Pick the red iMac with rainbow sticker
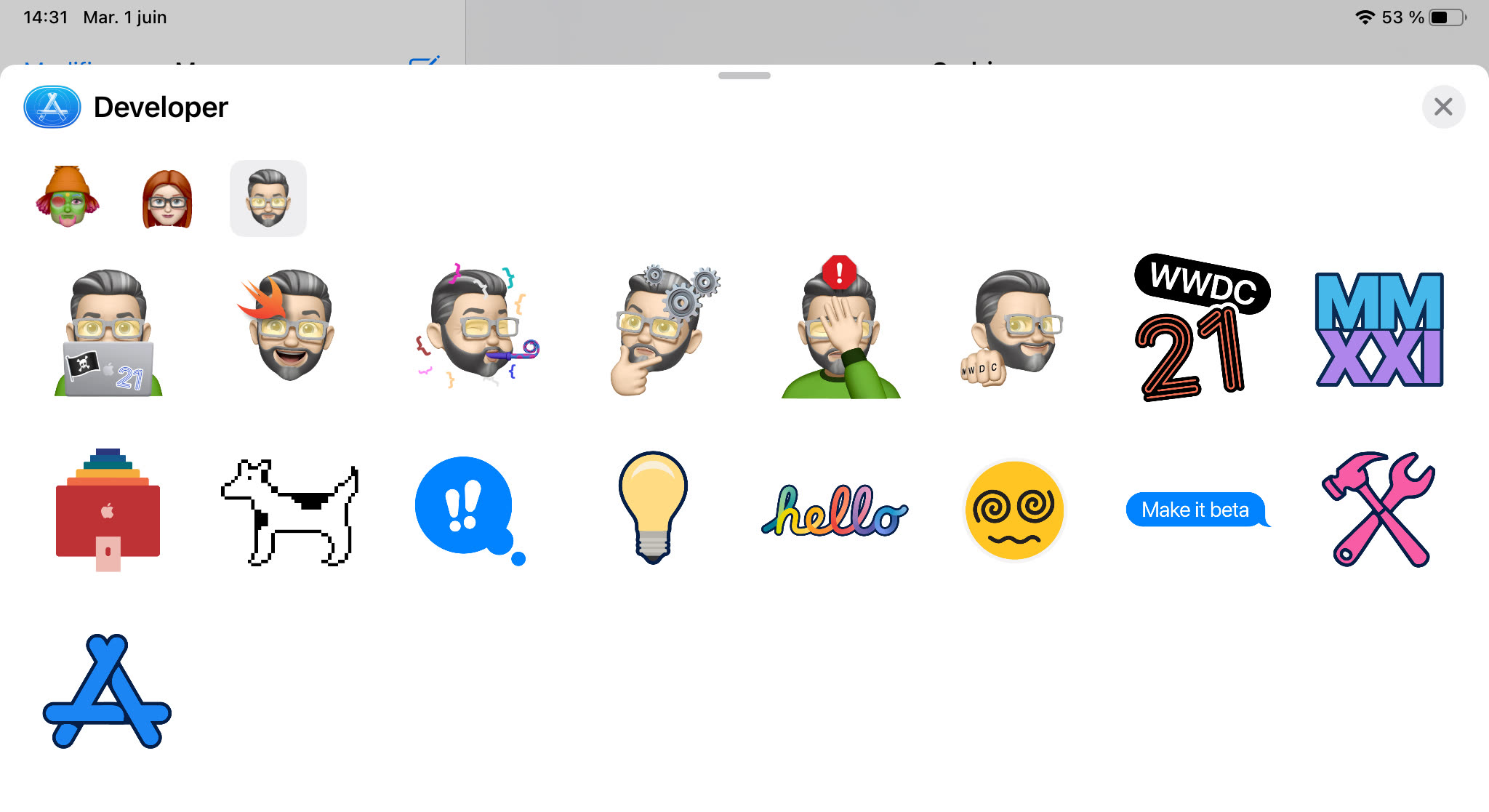This screenshot has height=812, width=1489. click(x=108, y=510)
